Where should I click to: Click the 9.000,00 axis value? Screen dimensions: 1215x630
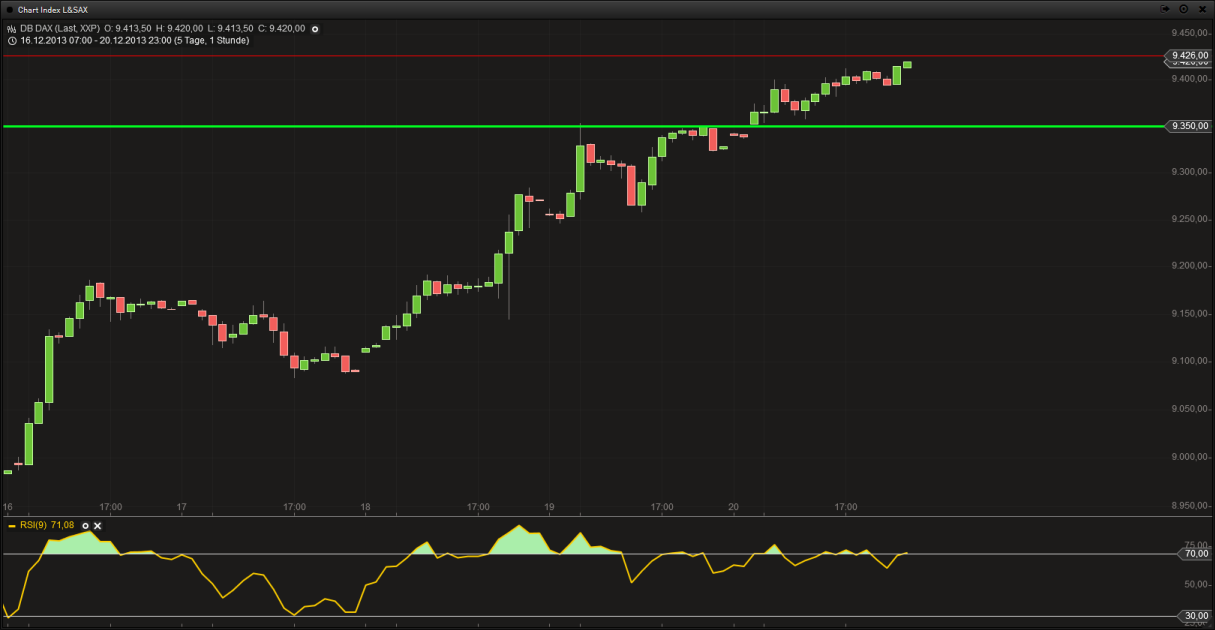pos(1189,457)
